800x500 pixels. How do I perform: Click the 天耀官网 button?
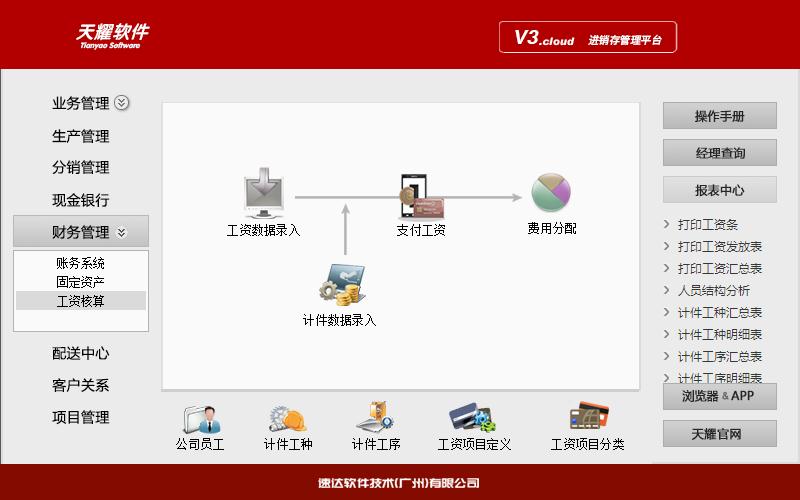pyautogui.click(x=719, y=434)
